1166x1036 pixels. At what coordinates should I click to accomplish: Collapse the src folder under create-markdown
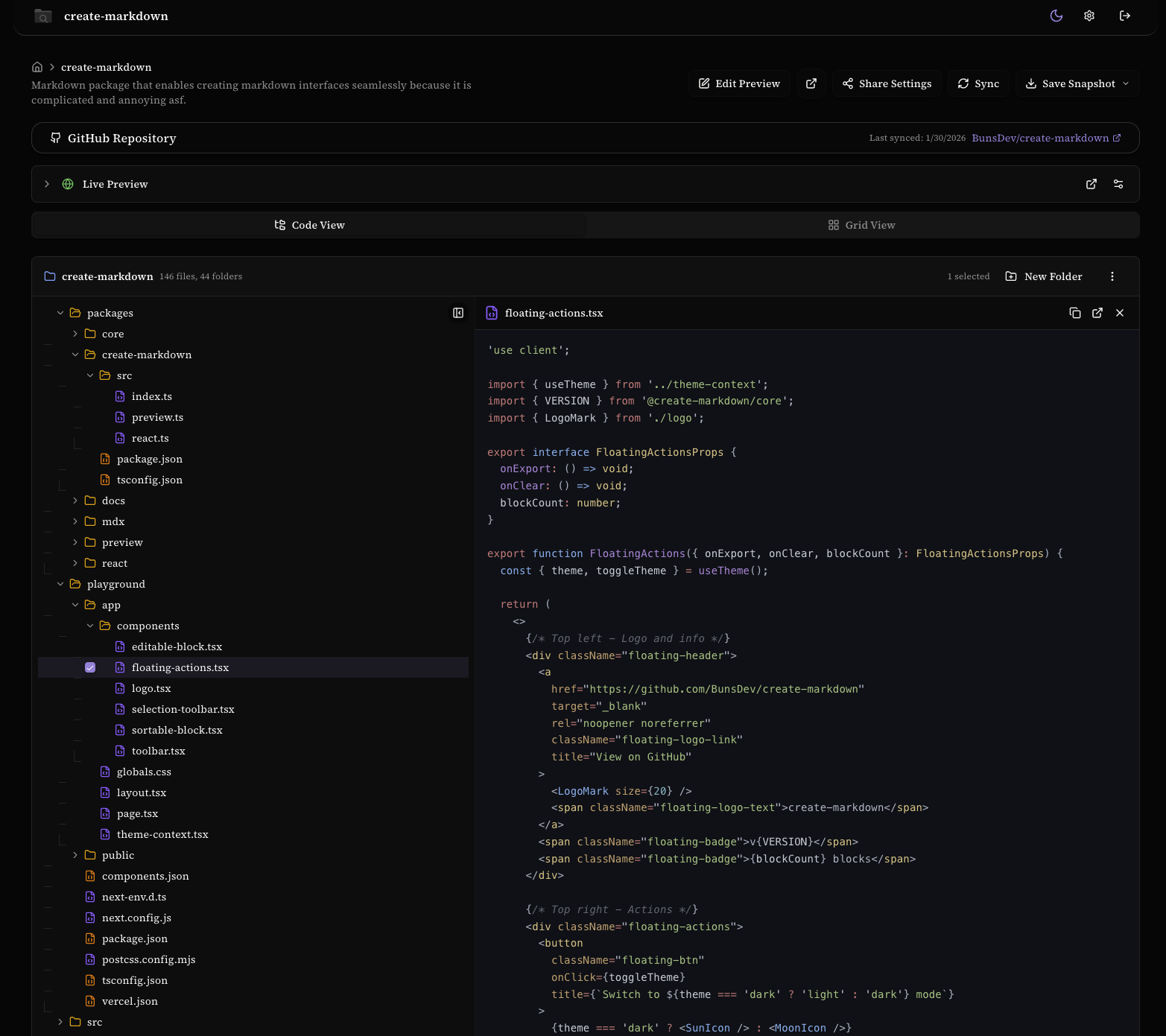[90, 375]
